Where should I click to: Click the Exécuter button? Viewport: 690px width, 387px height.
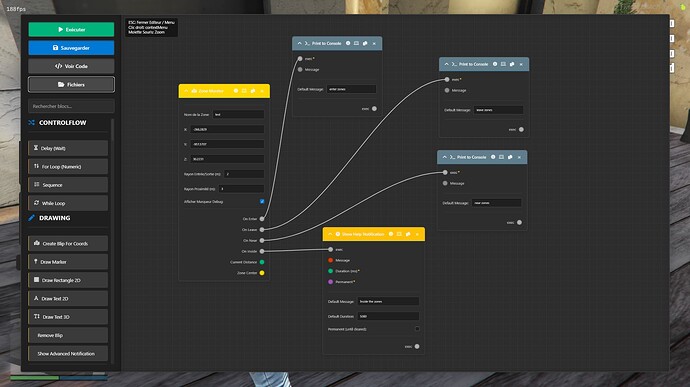coord(71,29)
